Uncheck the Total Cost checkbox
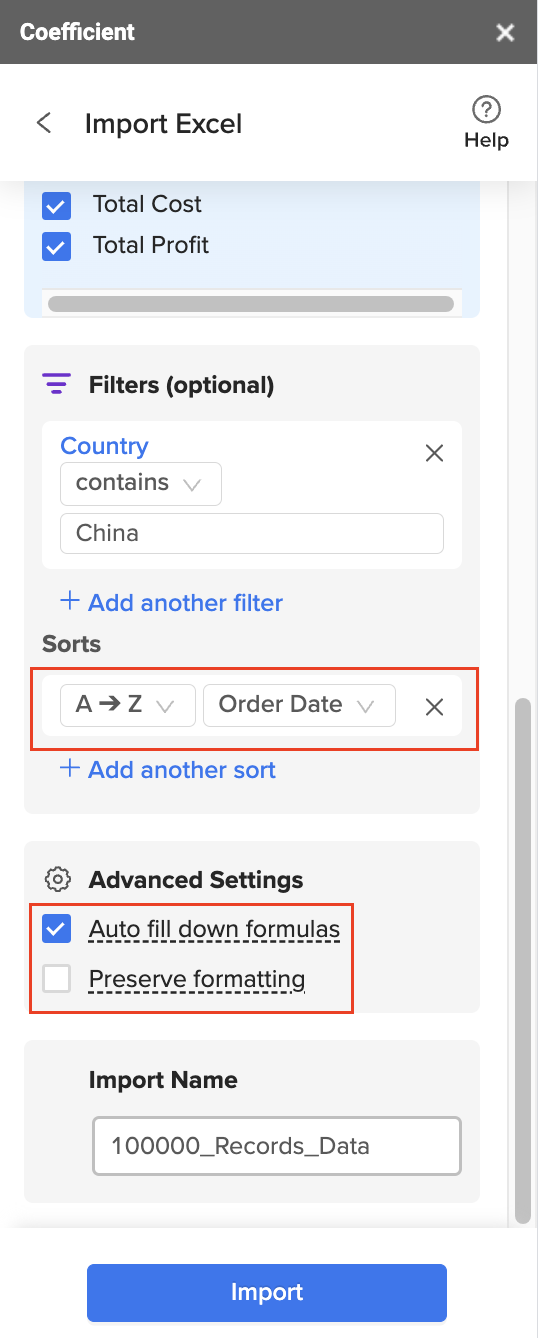 point(57,206)
